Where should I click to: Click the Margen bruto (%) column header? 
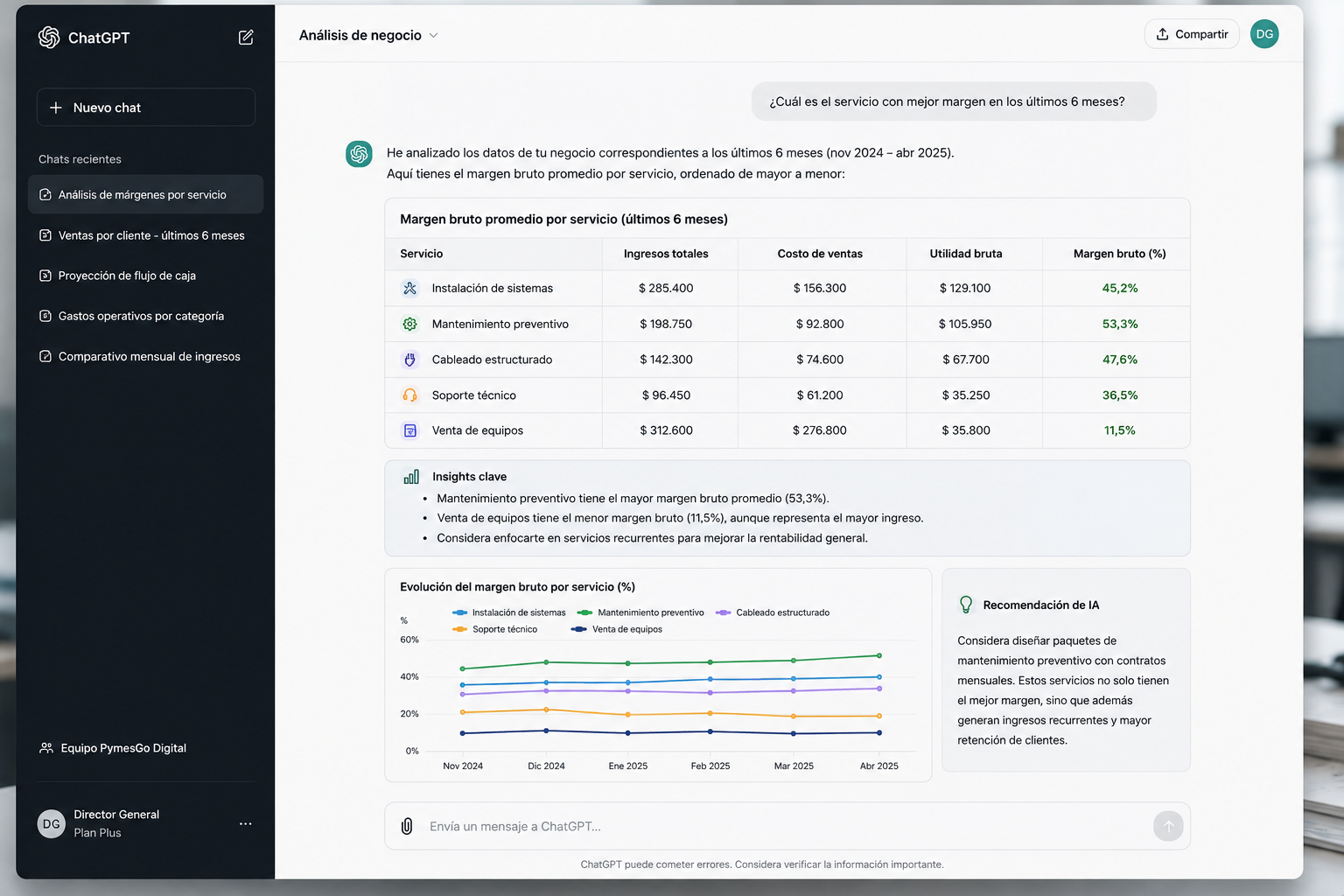[x=1120, y=254]
